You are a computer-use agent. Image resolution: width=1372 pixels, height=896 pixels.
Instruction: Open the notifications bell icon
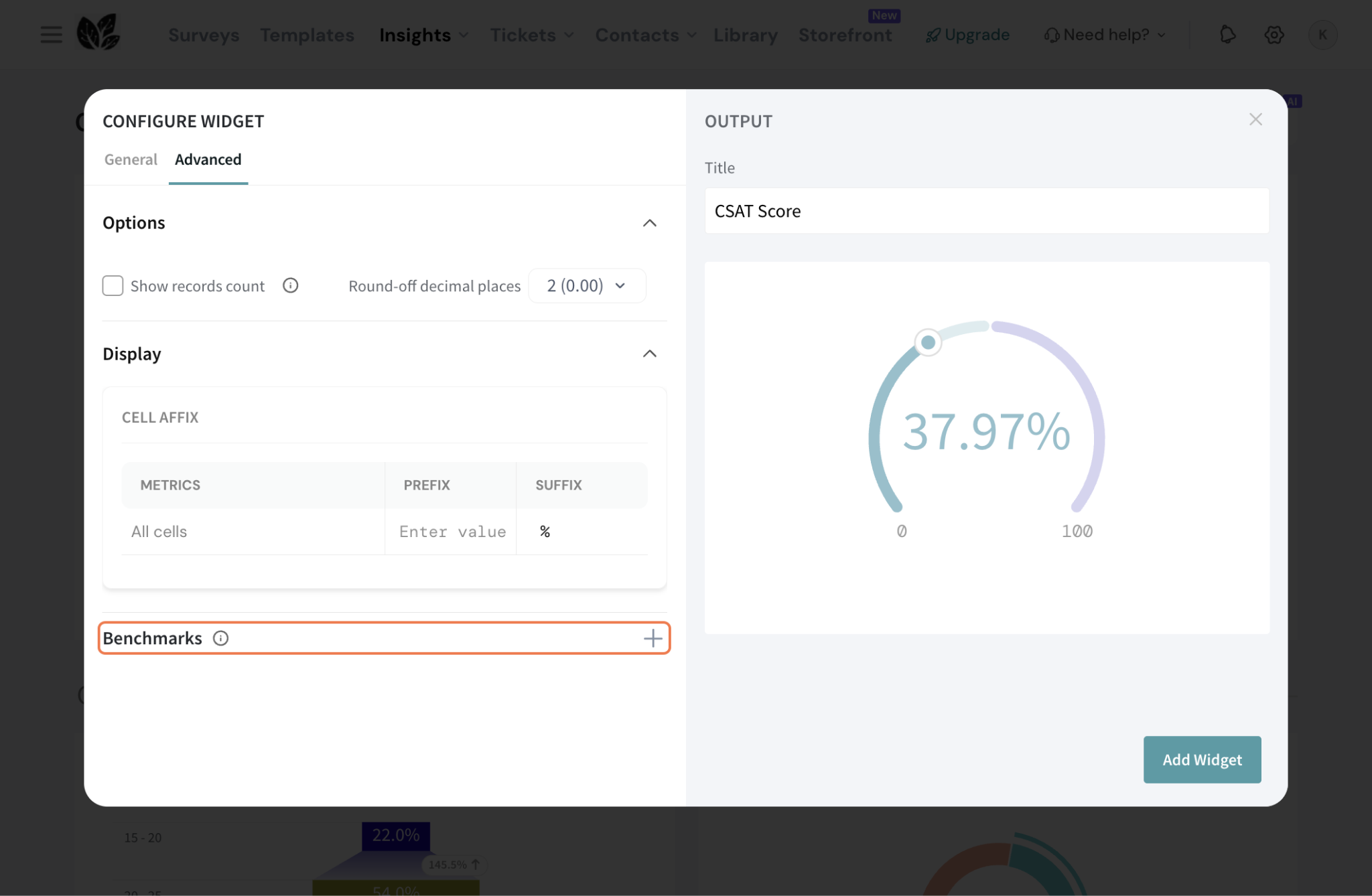(1227, 35)
